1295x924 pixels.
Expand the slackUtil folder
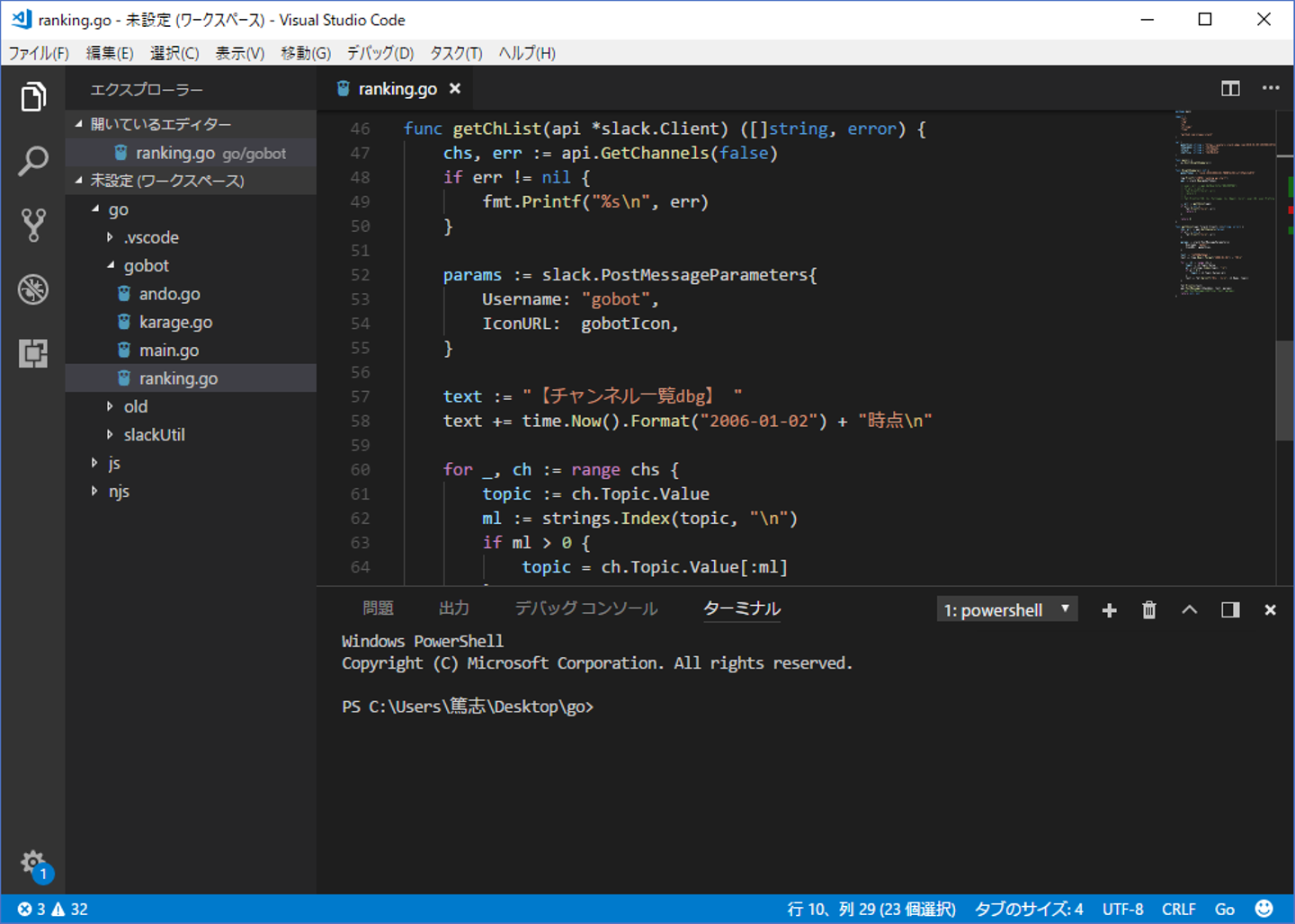pos(154,435)
